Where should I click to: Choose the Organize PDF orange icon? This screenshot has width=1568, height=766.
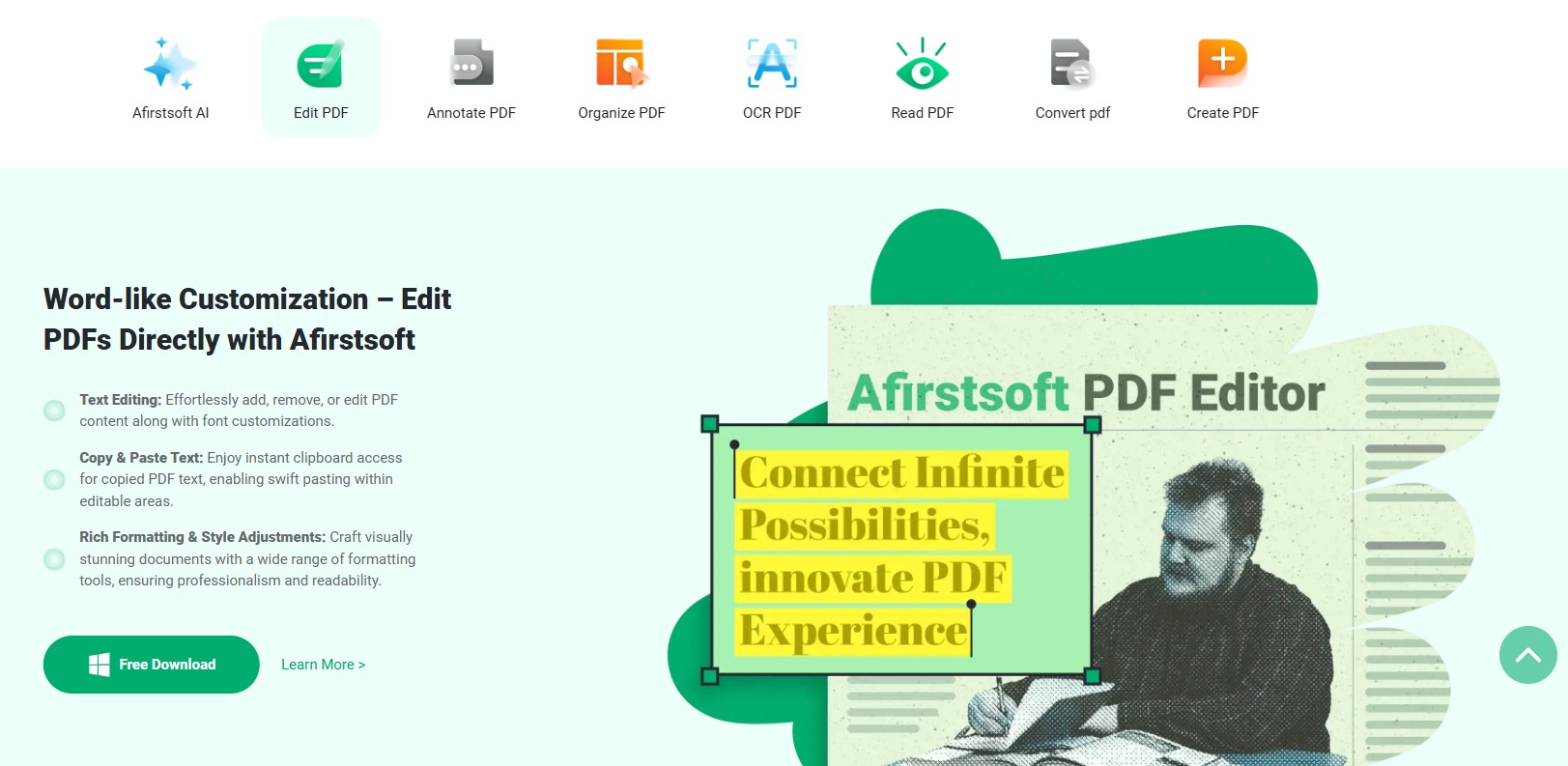pyautogui.click(x=621, y=64)
